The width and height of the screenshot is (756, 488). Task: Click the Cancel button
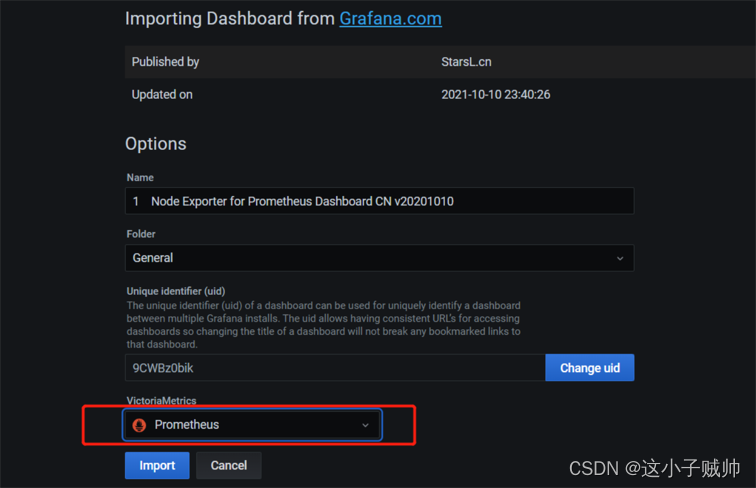pyautogui.click(x=229, y=465)
